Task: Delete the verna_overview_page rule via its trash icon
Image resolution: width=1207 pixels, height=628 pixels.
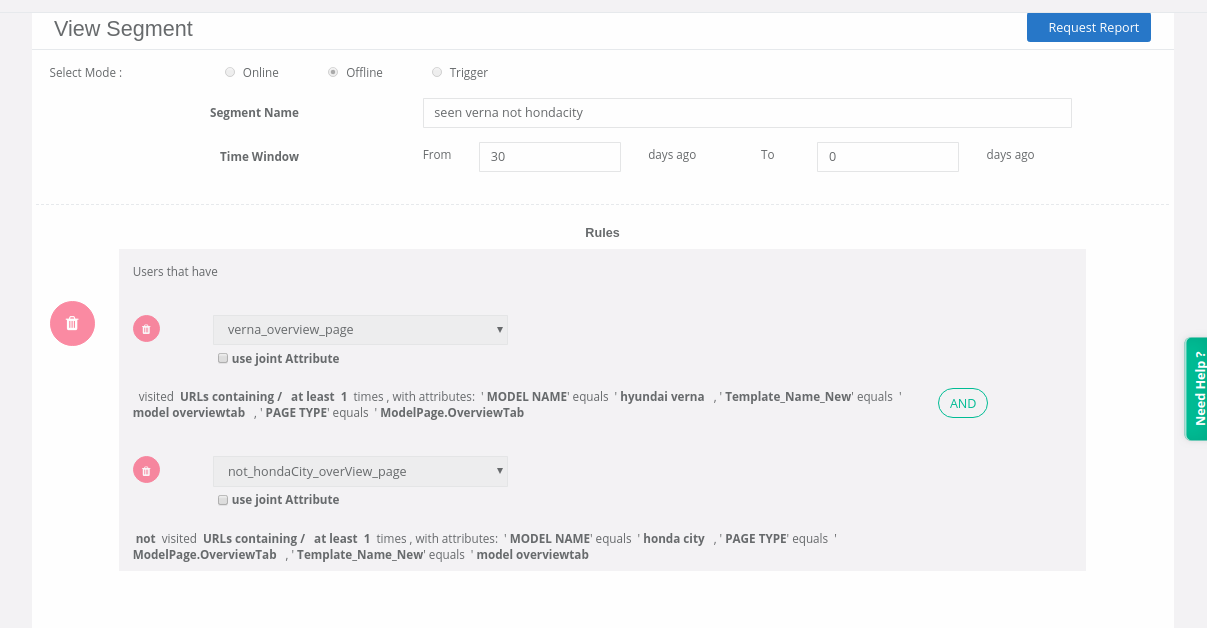Action: click(146, 329)
